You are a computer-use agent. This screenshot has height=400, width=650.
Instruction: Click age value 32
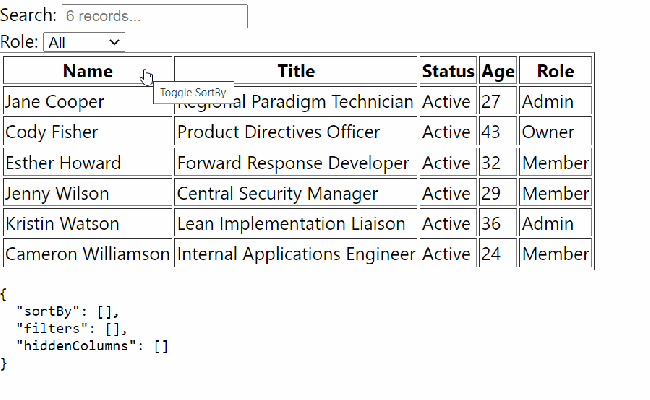click(x=498, y=162)
